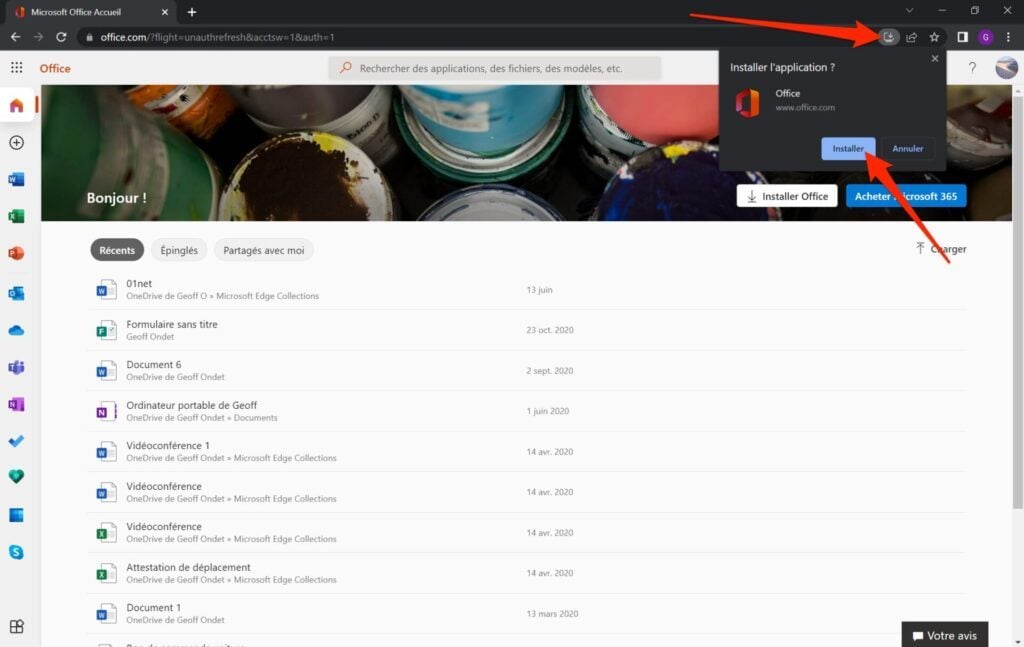Open Family Safety heart icon
The width and height of the screenshot is (1024, 647).
coord(16,477)
